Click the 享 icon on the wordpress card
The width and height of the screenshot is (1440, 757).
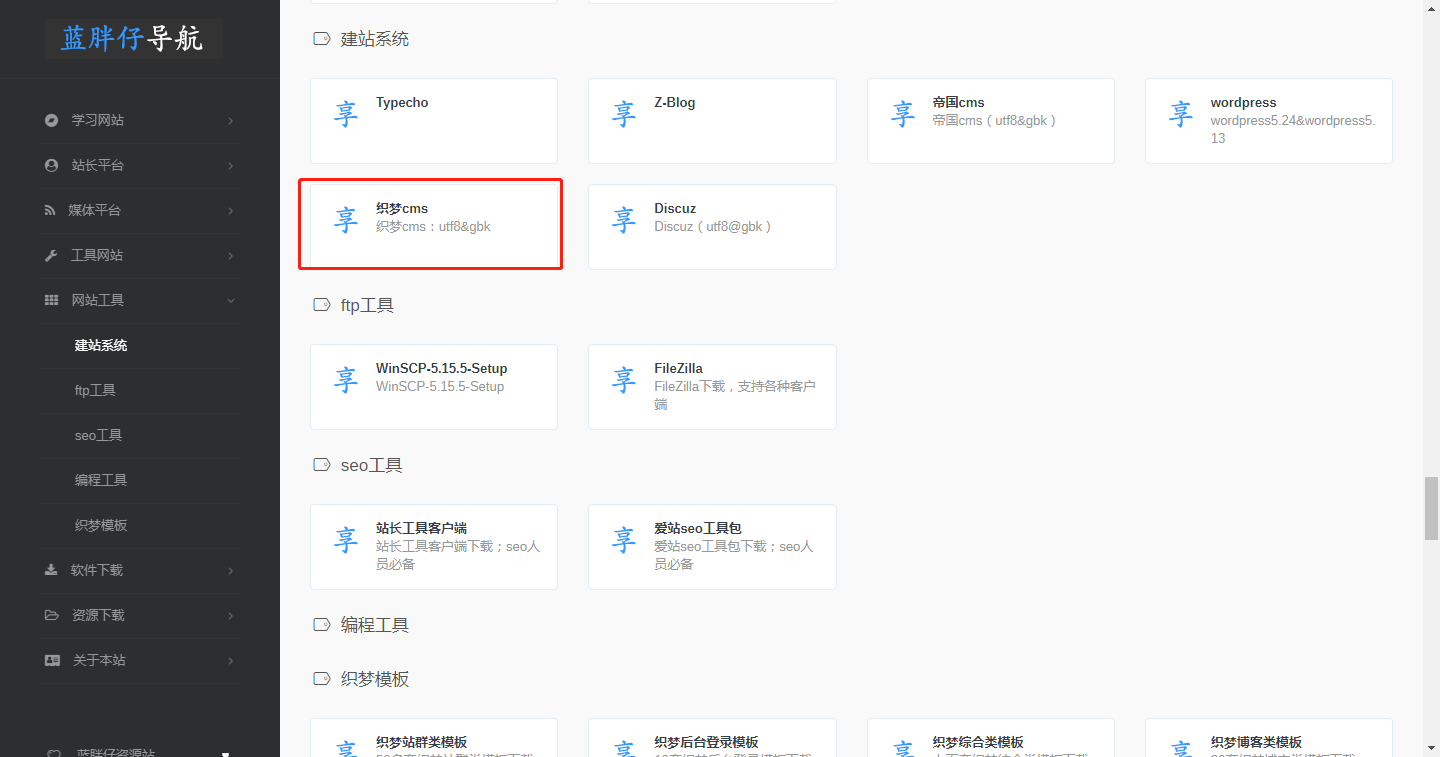1181,114
